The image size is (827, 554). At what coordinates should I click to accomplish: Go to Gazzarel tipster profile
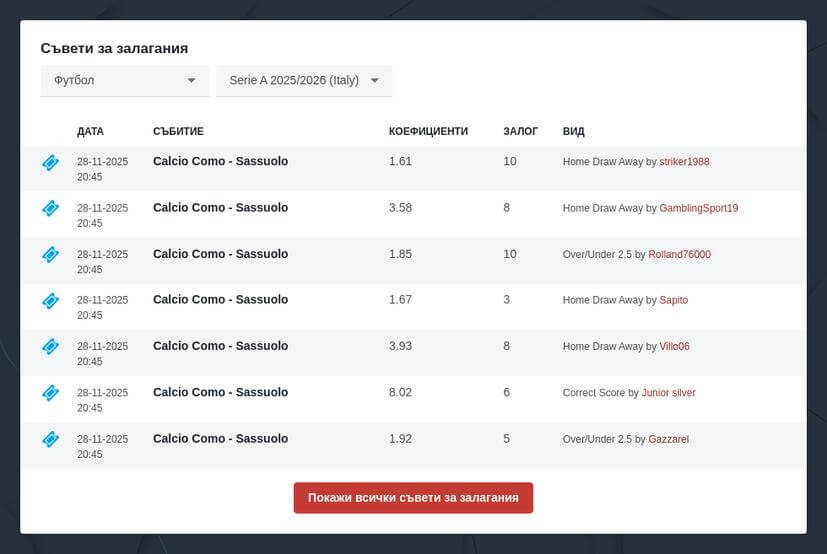(x=668, y=439)
